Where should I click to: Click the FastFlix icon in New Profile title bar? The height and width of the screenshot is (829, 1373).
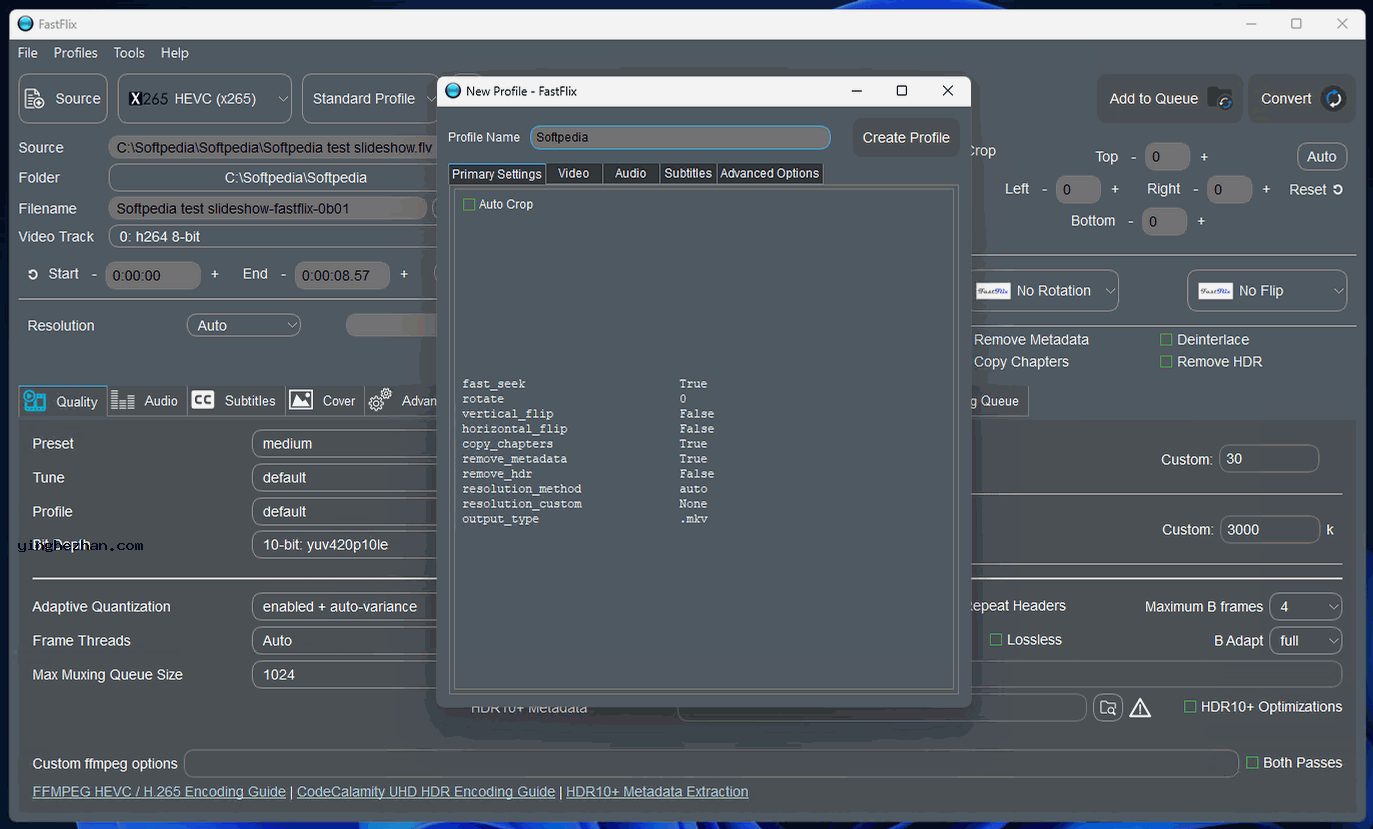coord(453,91)
